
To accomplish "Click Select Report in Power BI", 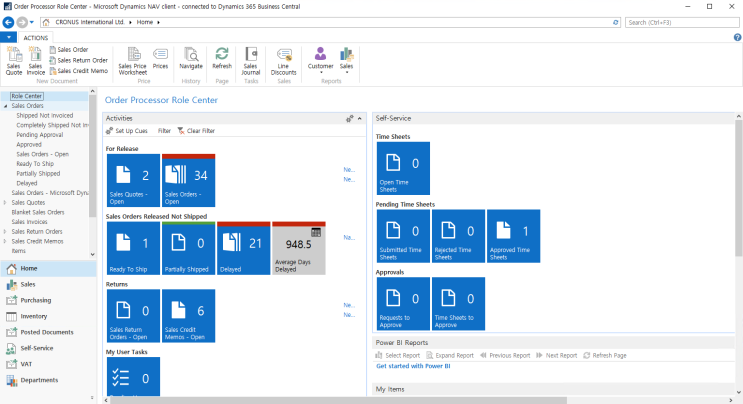I will click(398, 355).
